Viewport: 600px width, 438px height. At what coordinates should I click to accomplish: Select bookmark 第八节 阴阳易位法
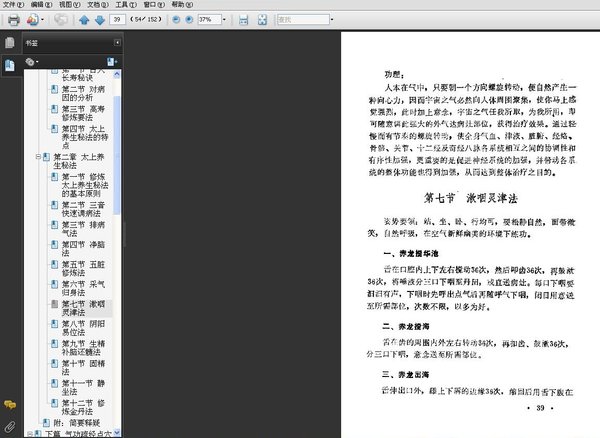83,328
